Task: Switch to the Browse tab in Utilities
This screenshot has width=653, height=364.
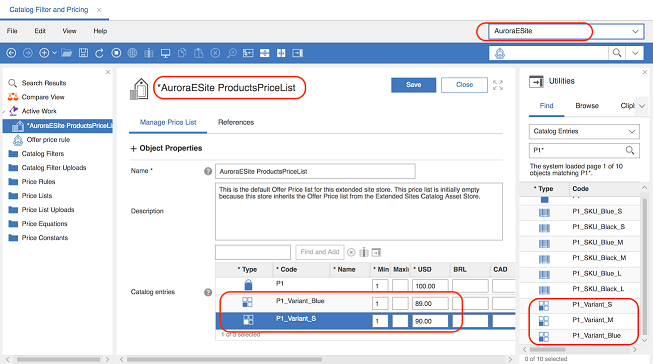Action: point(587,106)
